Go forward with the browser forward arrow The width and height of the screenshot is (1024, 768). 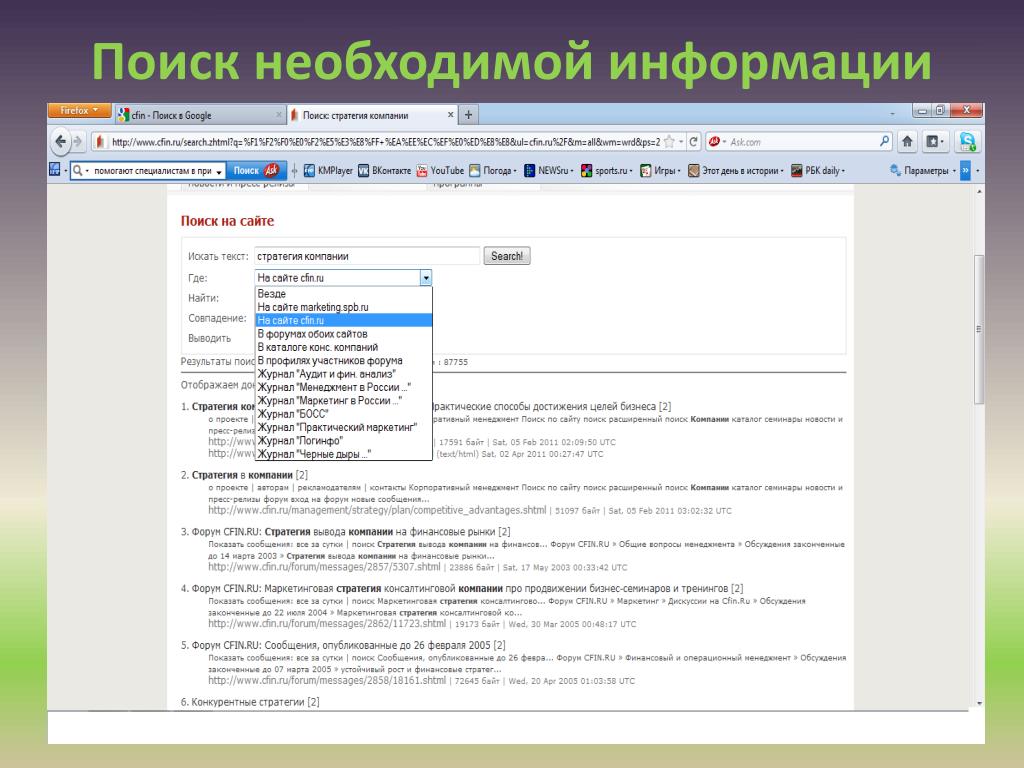pos(78,141)
